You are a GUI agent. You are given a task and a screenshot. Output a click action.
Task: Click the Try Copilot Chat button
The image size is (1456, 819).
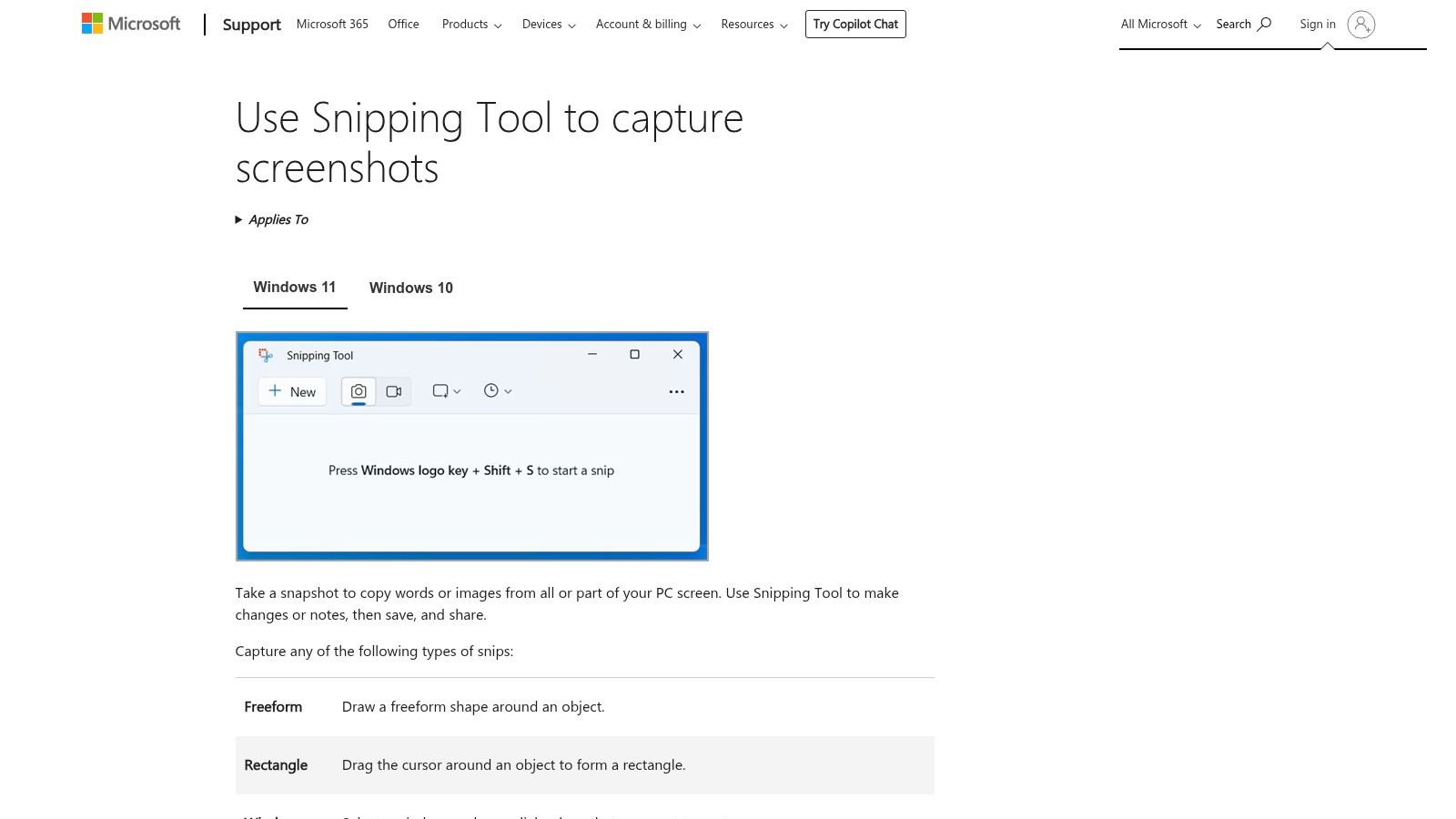pos(854,24)
